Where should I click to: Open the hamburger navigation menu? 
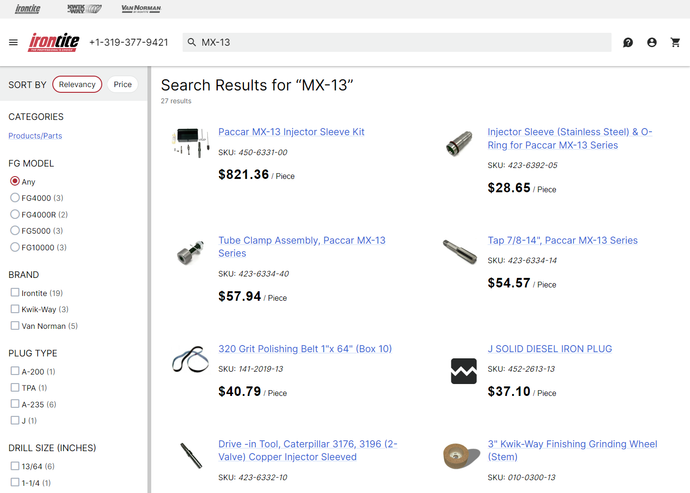coord(14,42)
